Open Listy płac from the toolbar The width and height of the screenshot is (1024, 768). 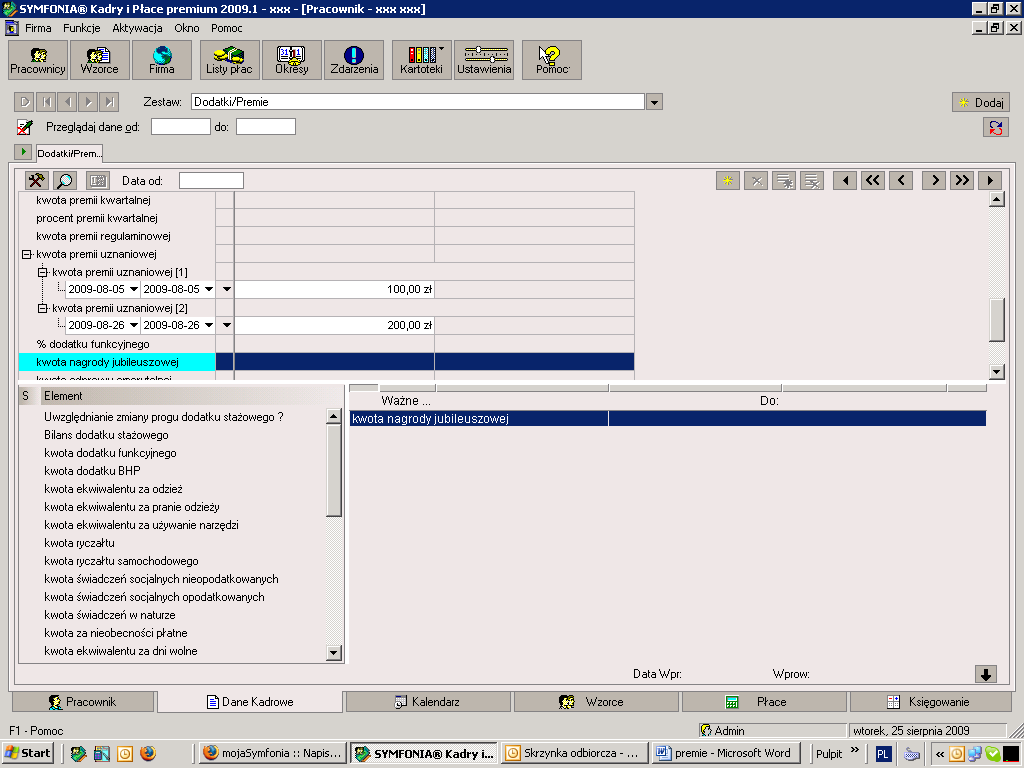(229, 60)
